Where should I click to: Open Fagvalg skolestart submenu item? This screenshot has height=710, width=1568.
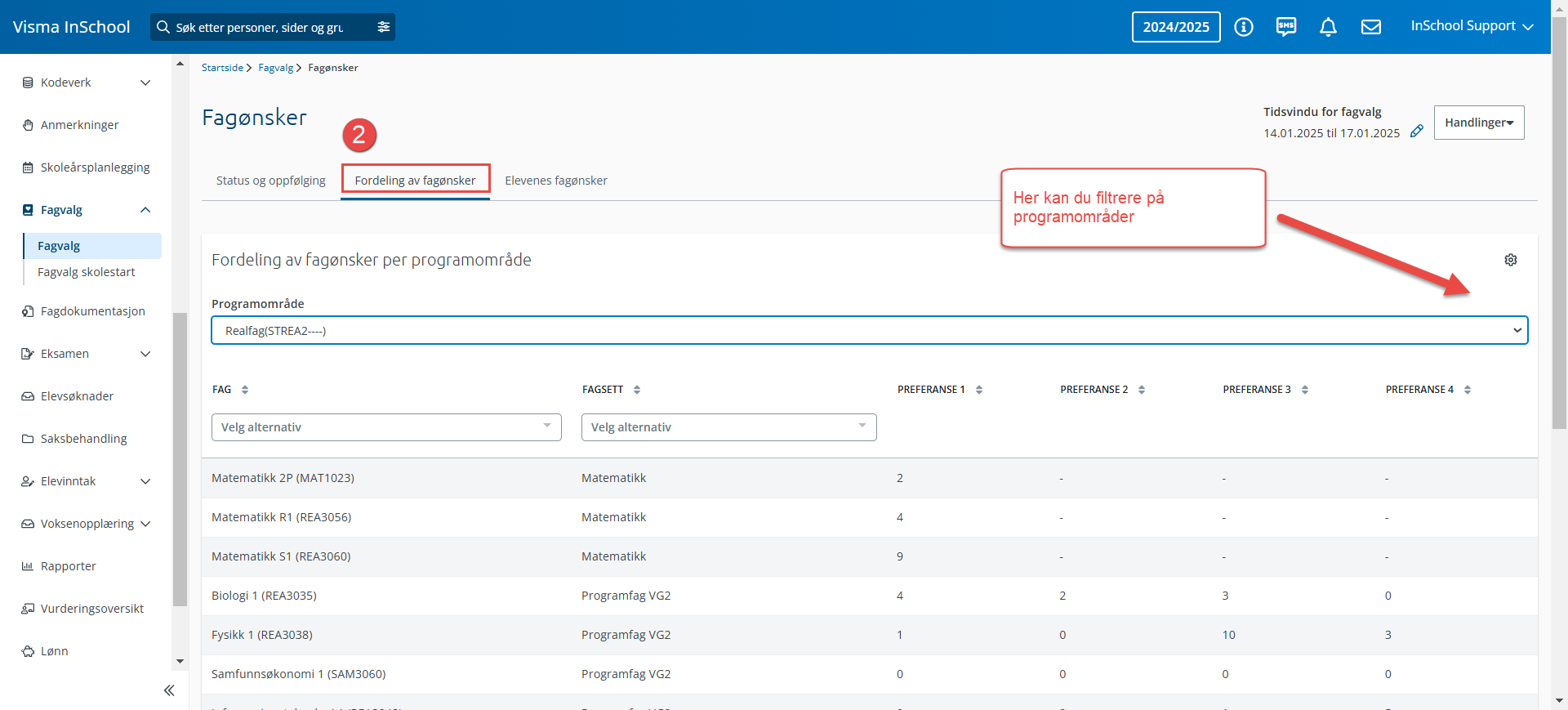87,272
